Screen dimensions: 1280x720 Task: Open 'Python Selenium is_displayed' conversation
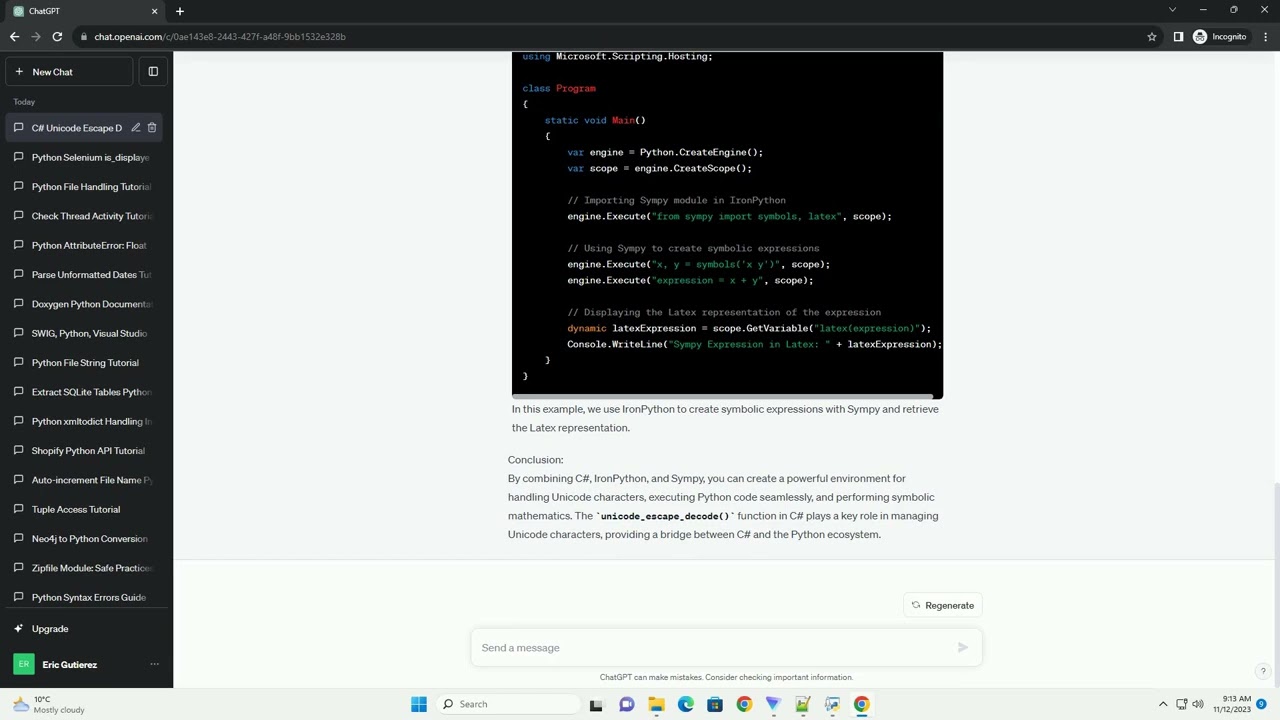point(86,157)
